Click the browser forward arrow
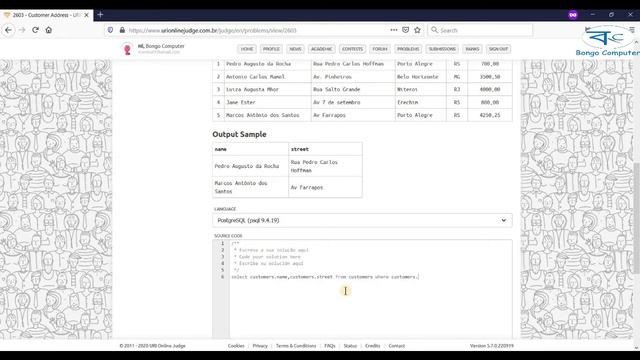Viewport: 640px width, 360px height. (22, 30)
